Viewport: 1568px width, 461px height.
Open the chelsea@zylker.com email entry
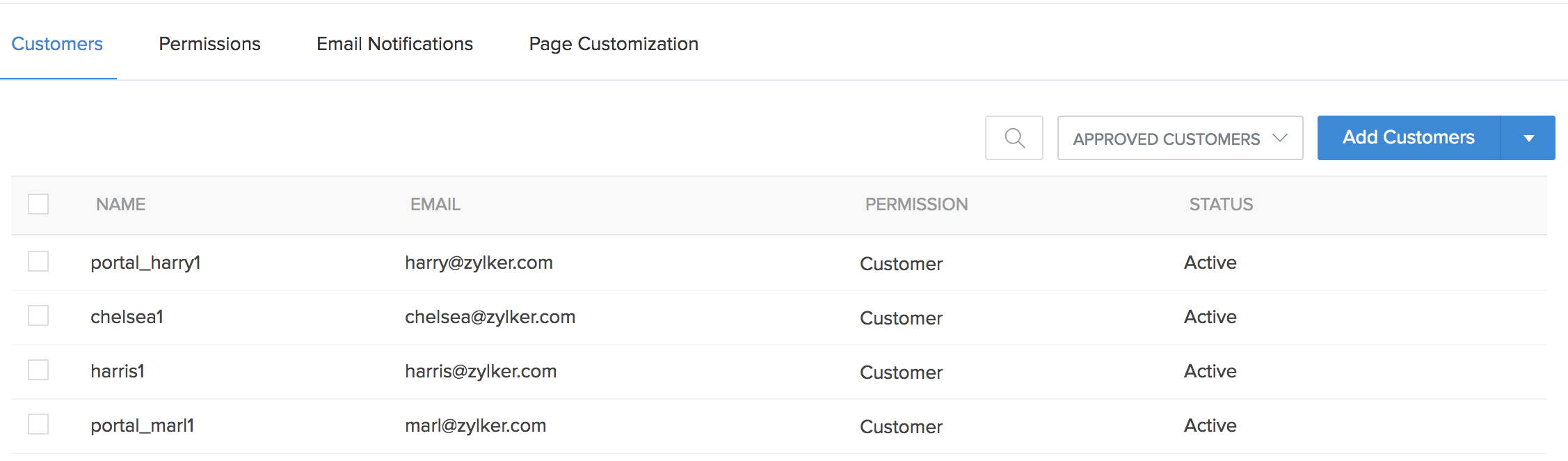(490, 317)
